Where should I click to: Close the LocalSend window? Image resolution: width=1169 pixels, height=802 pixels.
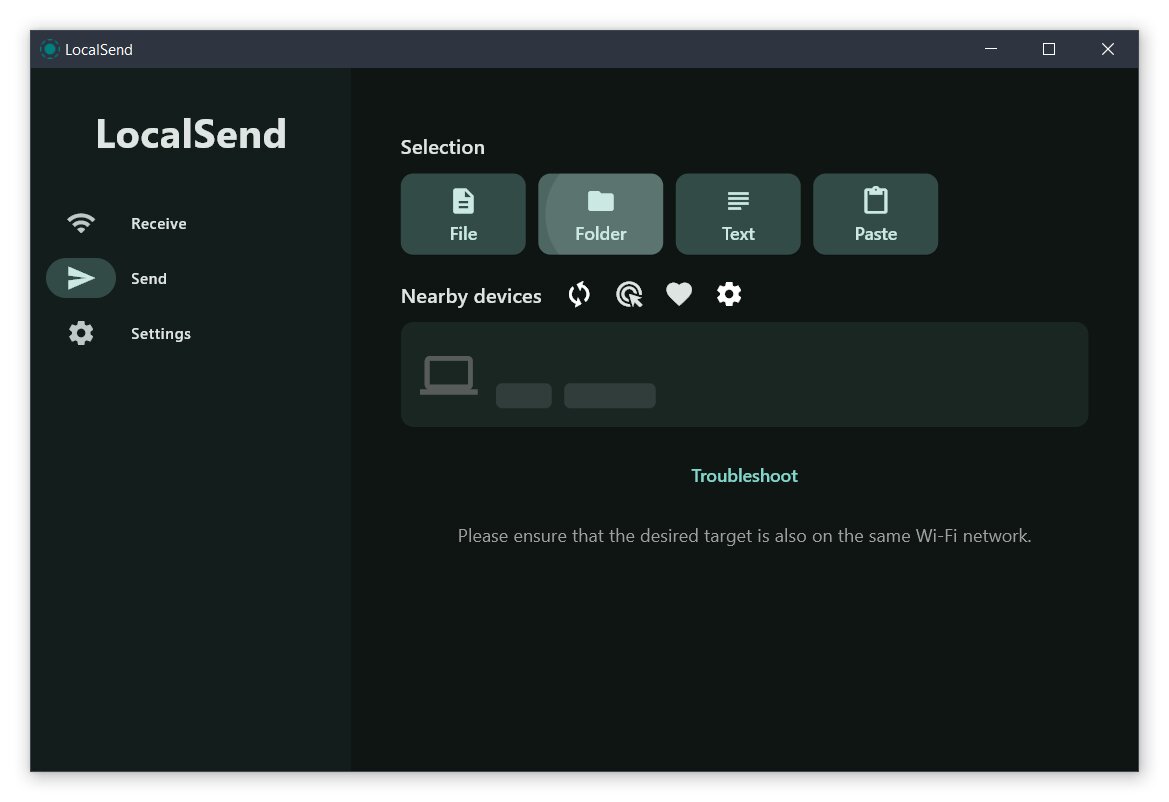pyautogui.click(x=1108, y=49)
